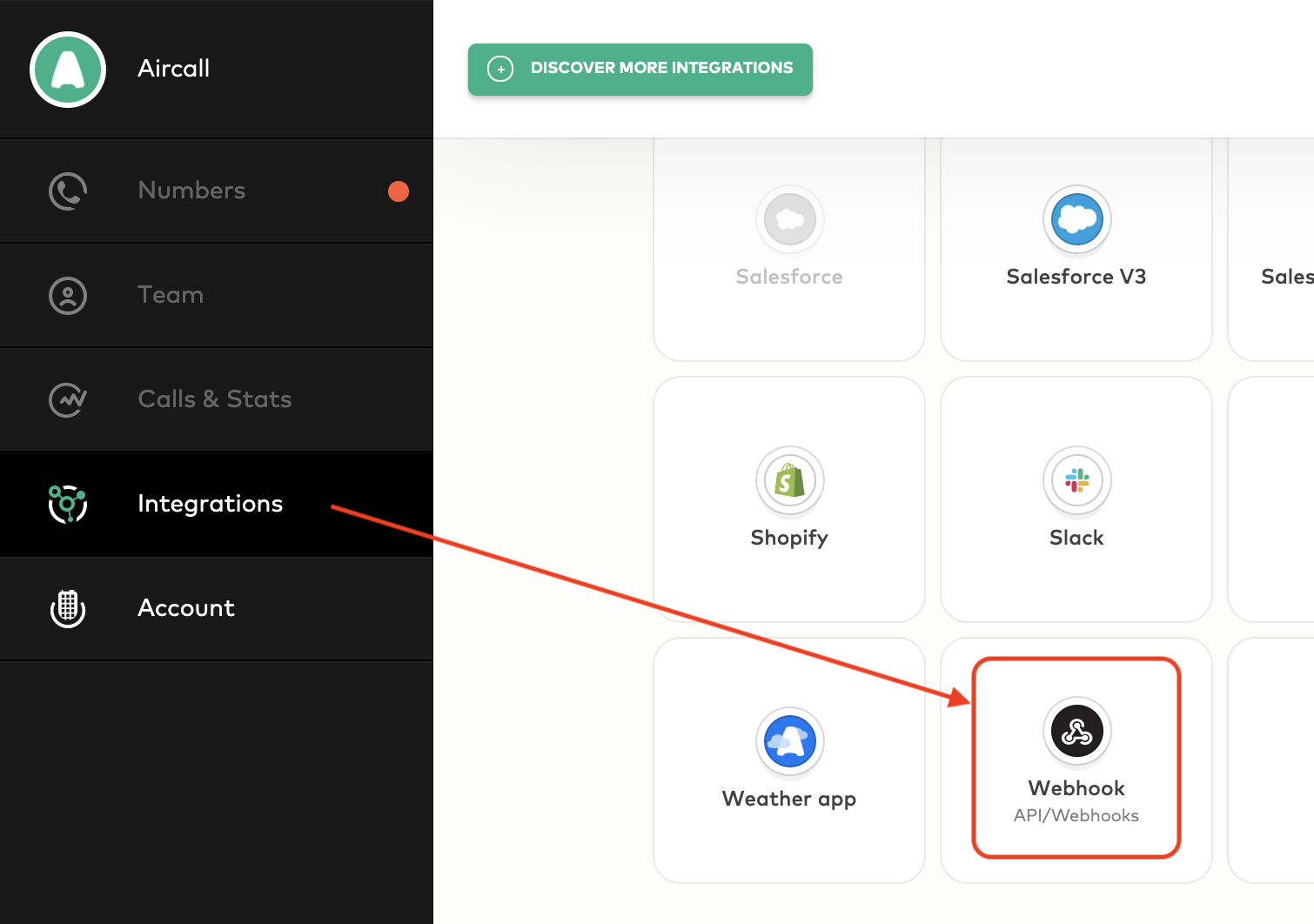The height and width of the screenshot is (924, 1314).
Task: Click the Team person icon
Action: [68, 295]
